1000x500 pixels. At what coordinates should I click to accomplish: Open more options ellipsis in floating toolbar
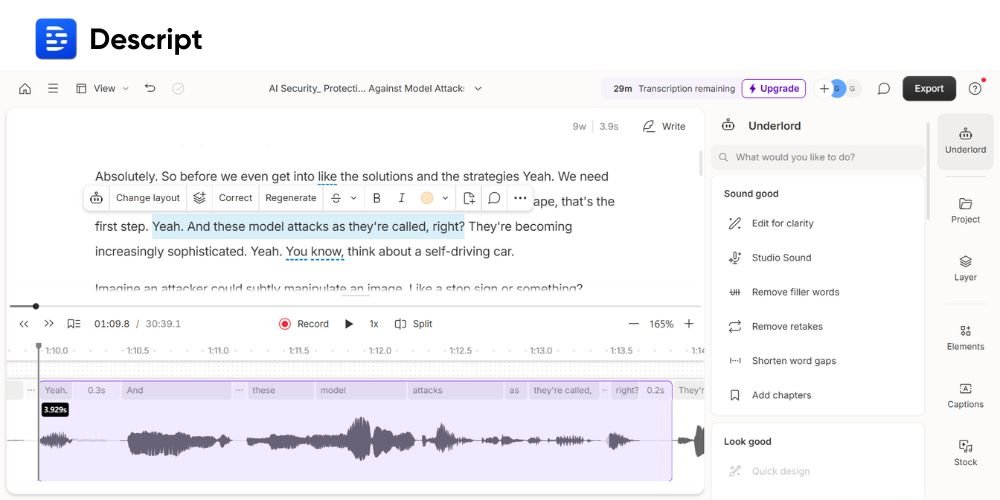[520, 198]
